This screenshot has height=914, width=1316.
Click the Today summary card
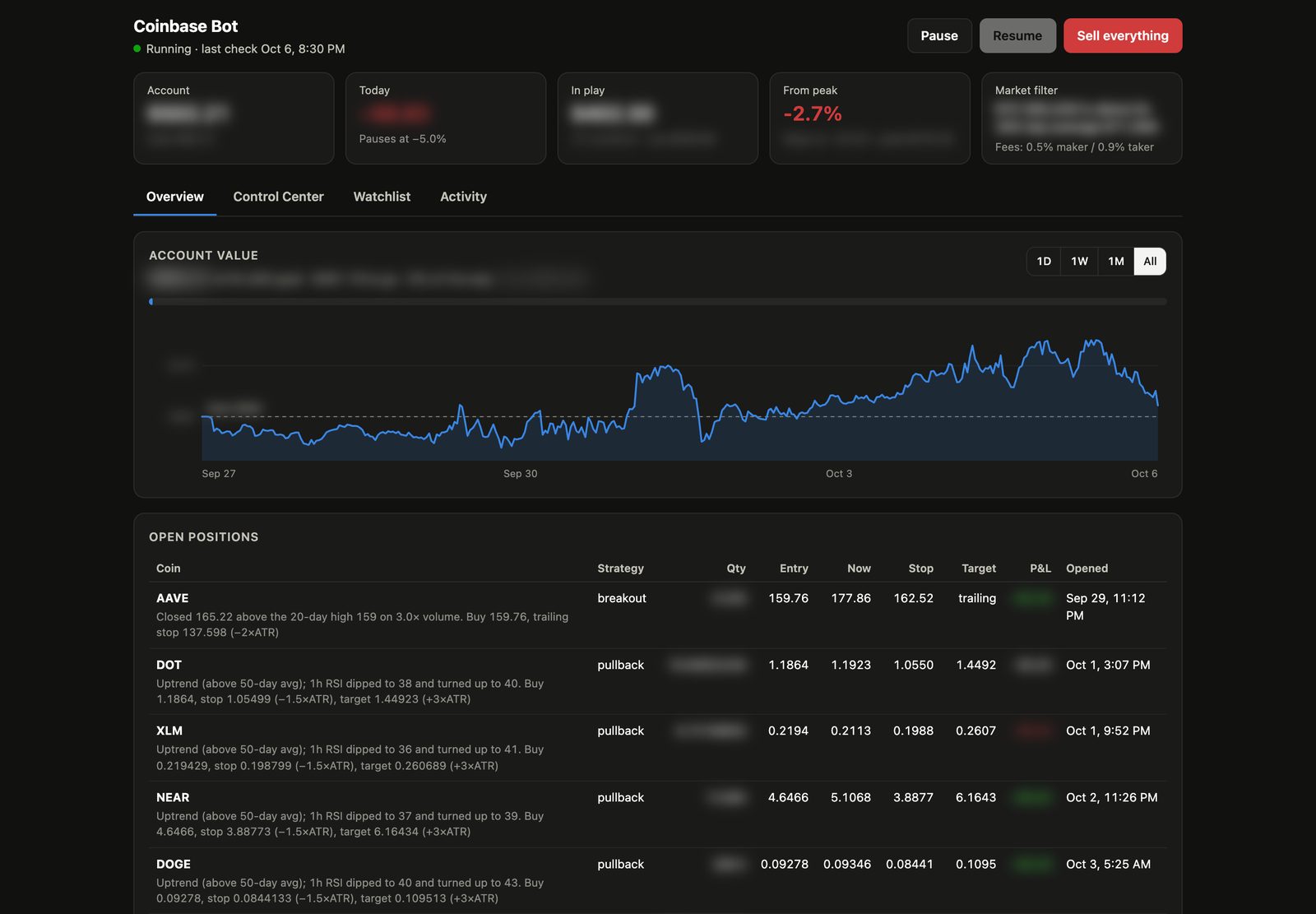pos(446,118)
